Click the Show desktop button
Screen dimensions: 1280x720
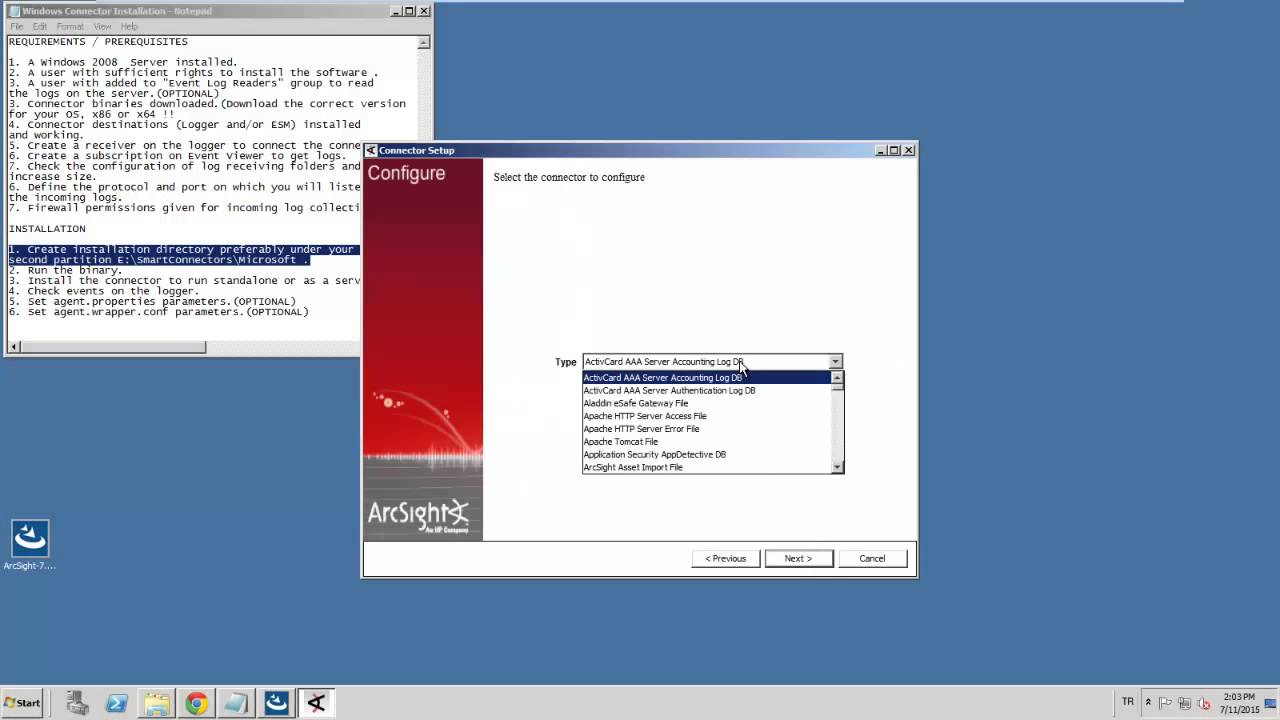coord(1272,703)
